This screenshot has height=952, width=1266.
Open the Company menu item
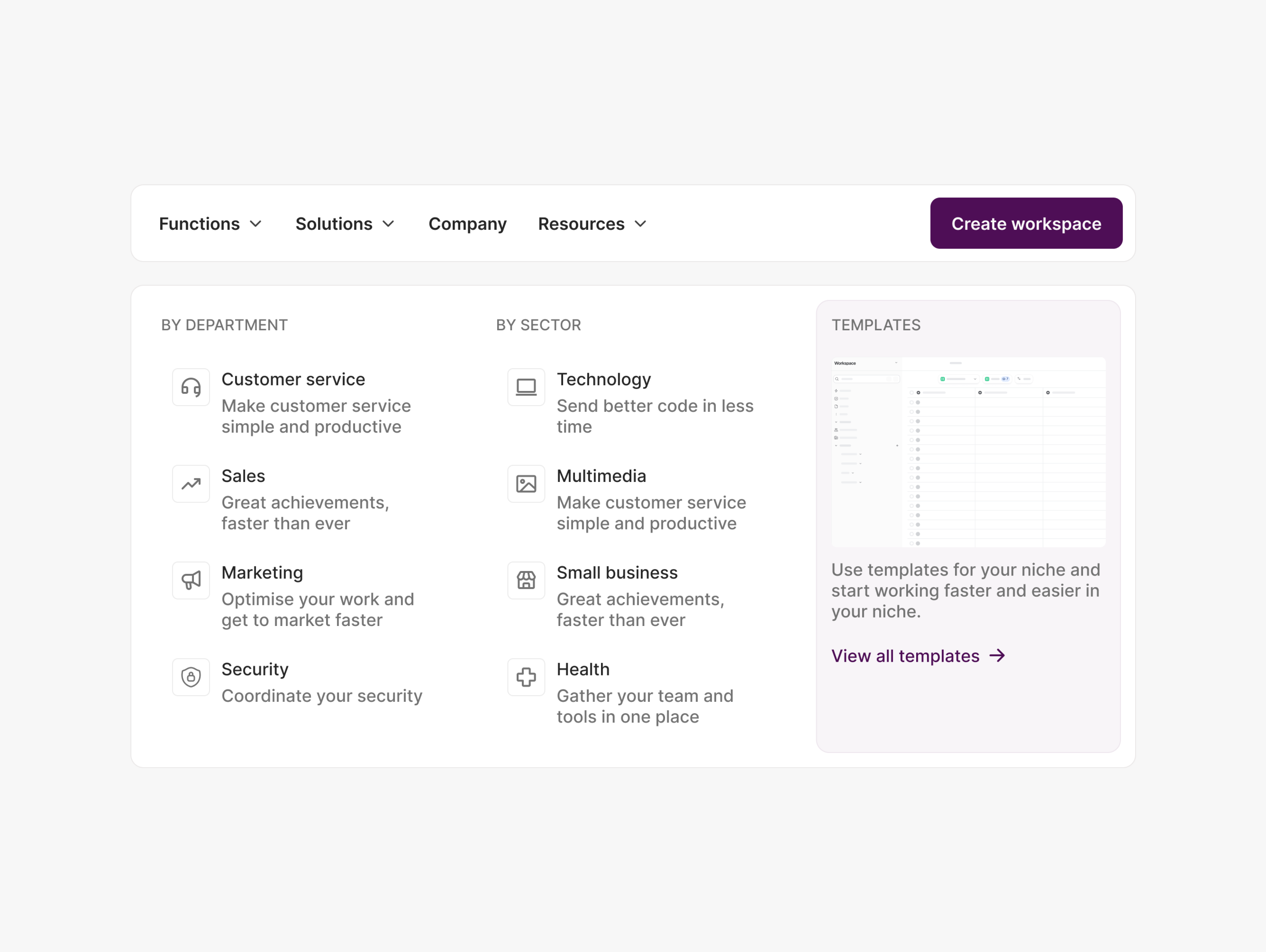[x=467, y=224]
